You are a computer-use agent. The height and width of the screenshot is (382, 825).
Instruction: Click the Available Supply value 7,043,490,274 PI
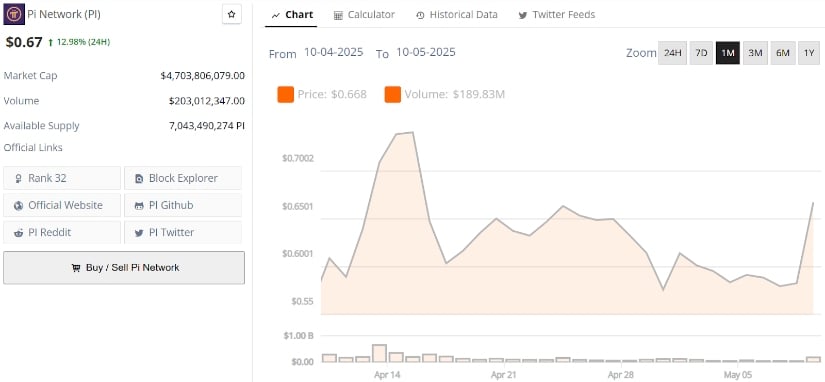(x=207, y=126)
